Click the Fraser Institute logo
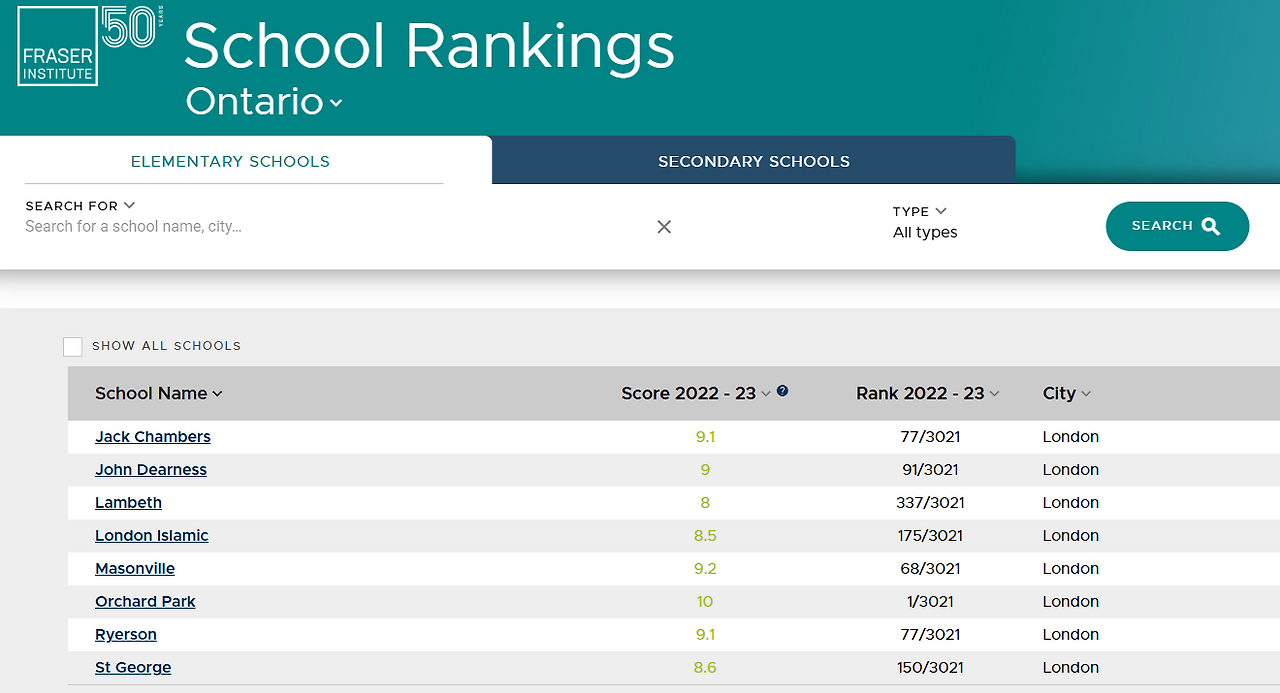Viewport: 1280px width, 693px height. point(88,45)
